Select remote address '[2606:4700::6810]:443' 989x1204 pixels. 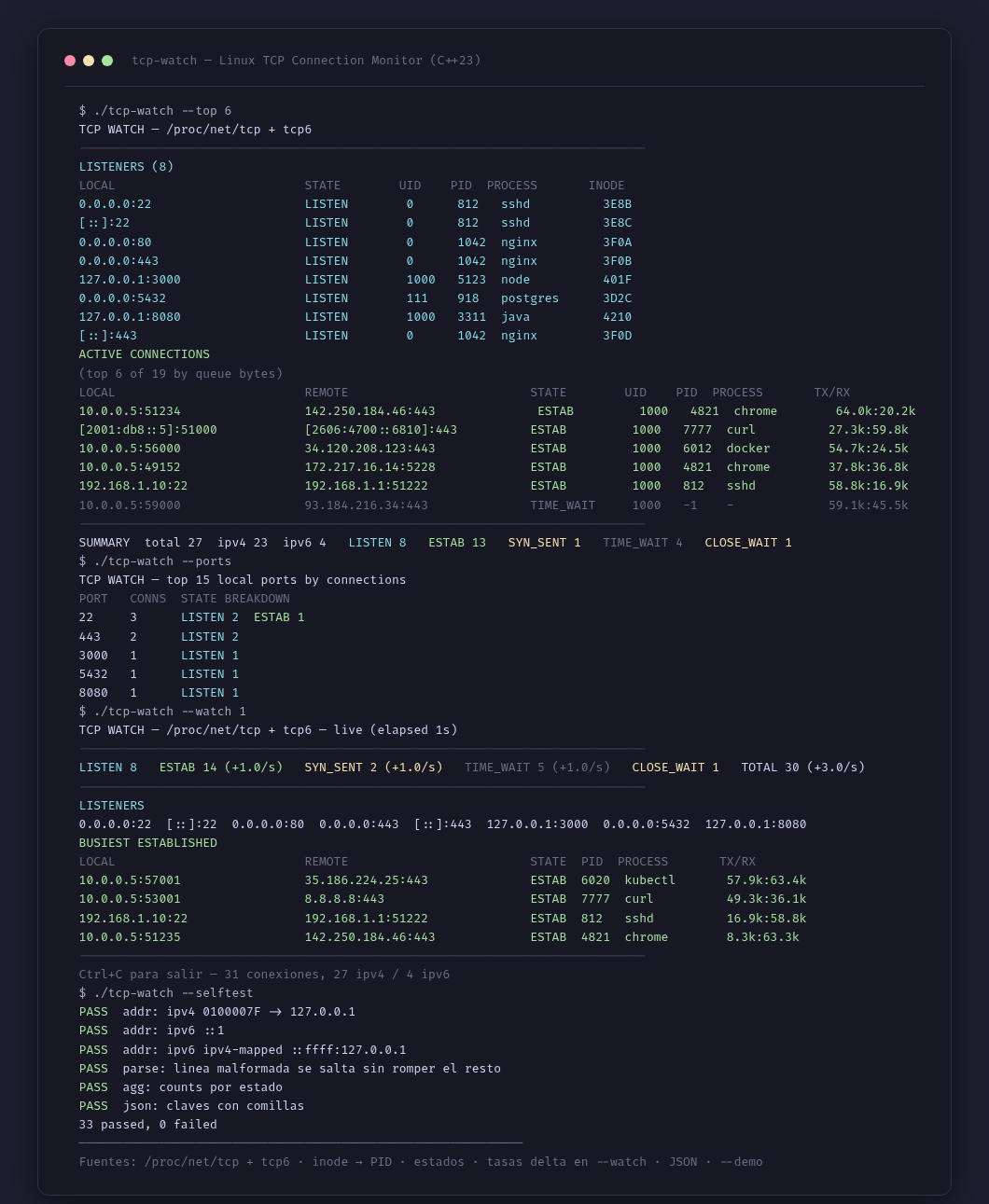(381, 430)
